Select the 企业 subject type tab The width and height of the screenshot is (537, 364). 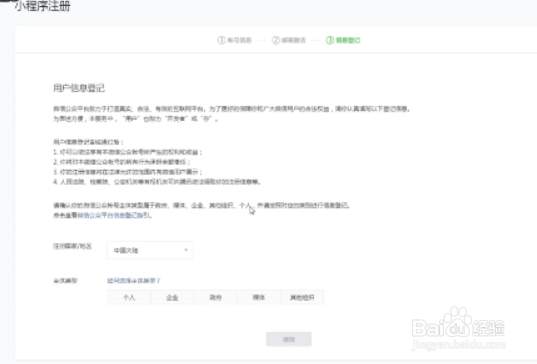[172, 297]
